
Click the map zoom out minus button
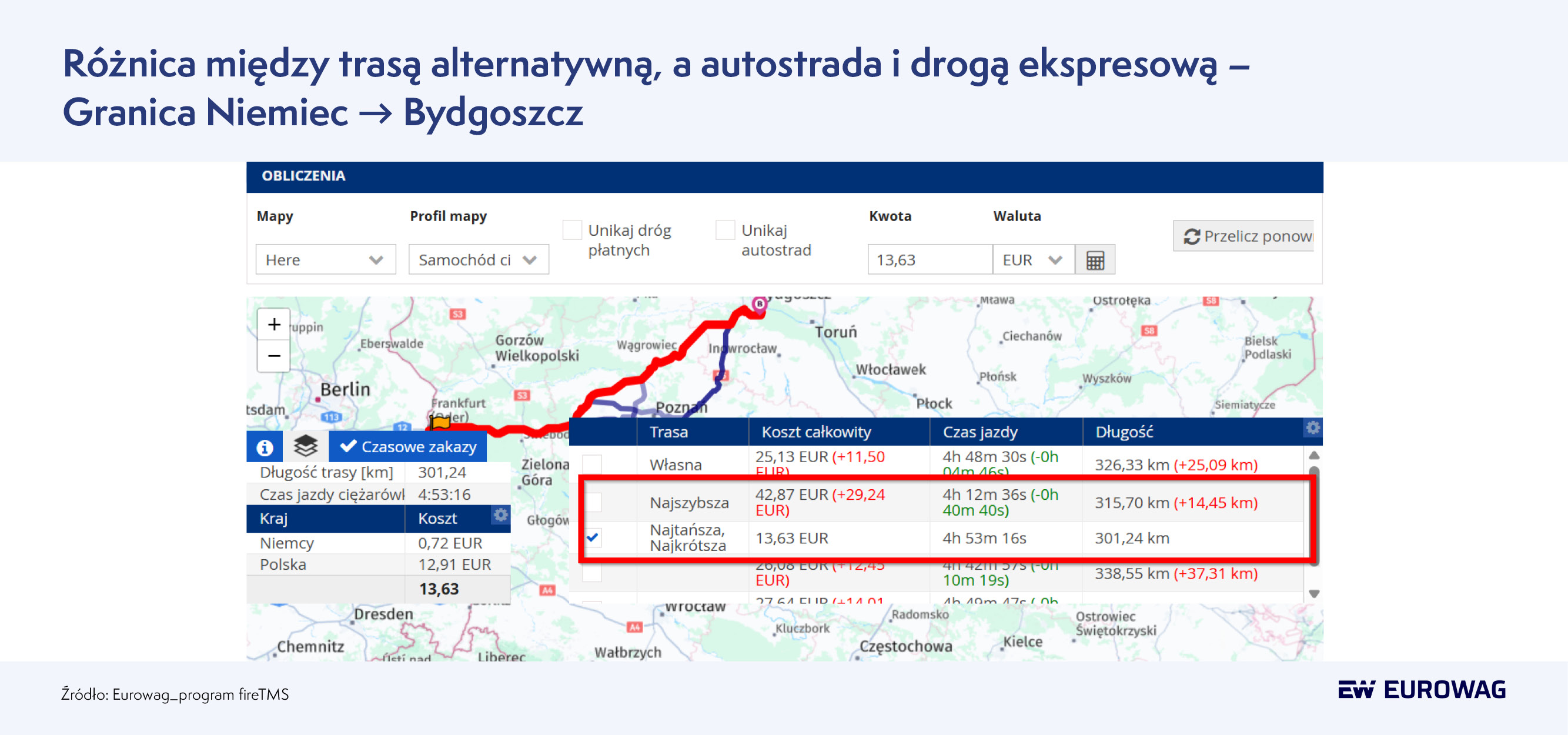point(274,356)
